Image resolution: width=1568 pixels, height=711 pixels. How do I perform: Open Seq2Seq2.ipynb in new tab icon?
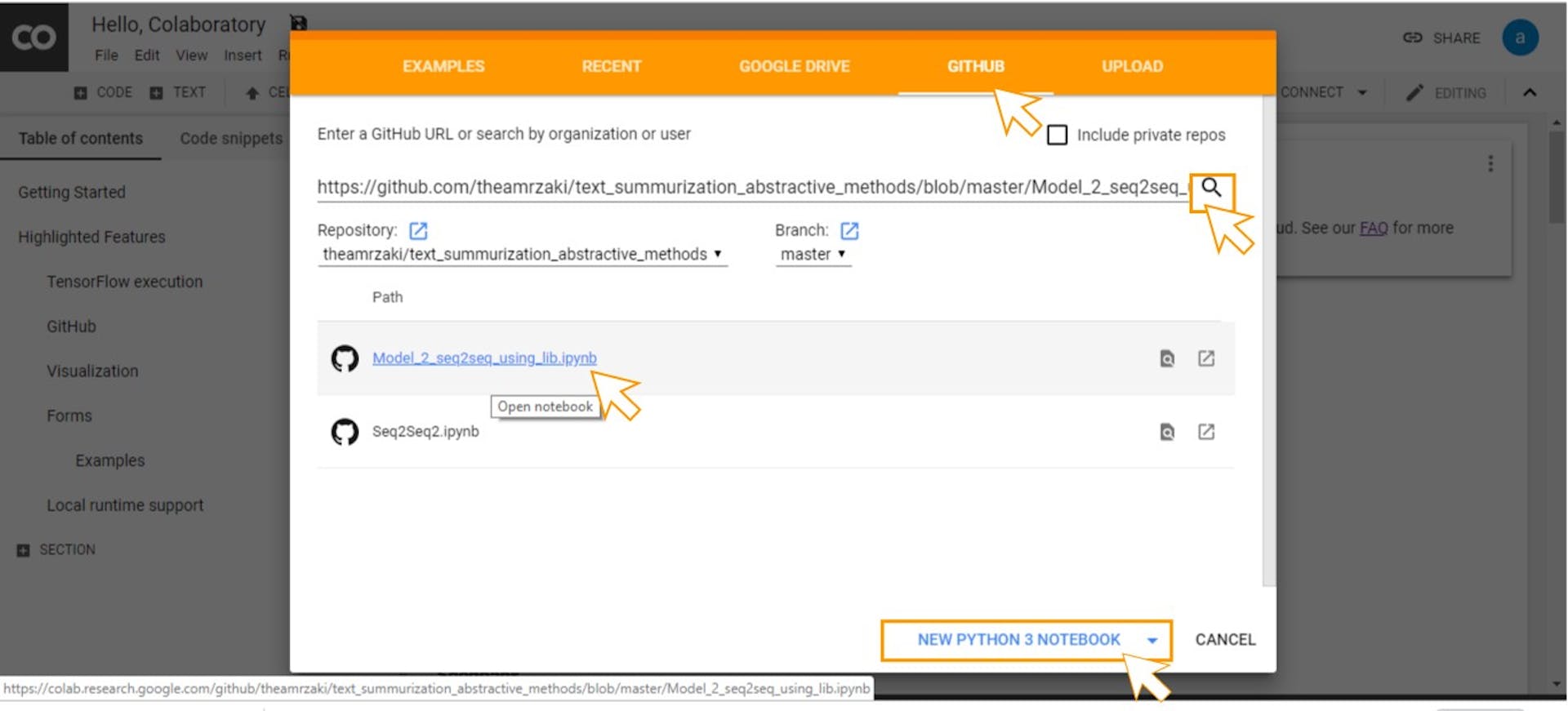1206,432
